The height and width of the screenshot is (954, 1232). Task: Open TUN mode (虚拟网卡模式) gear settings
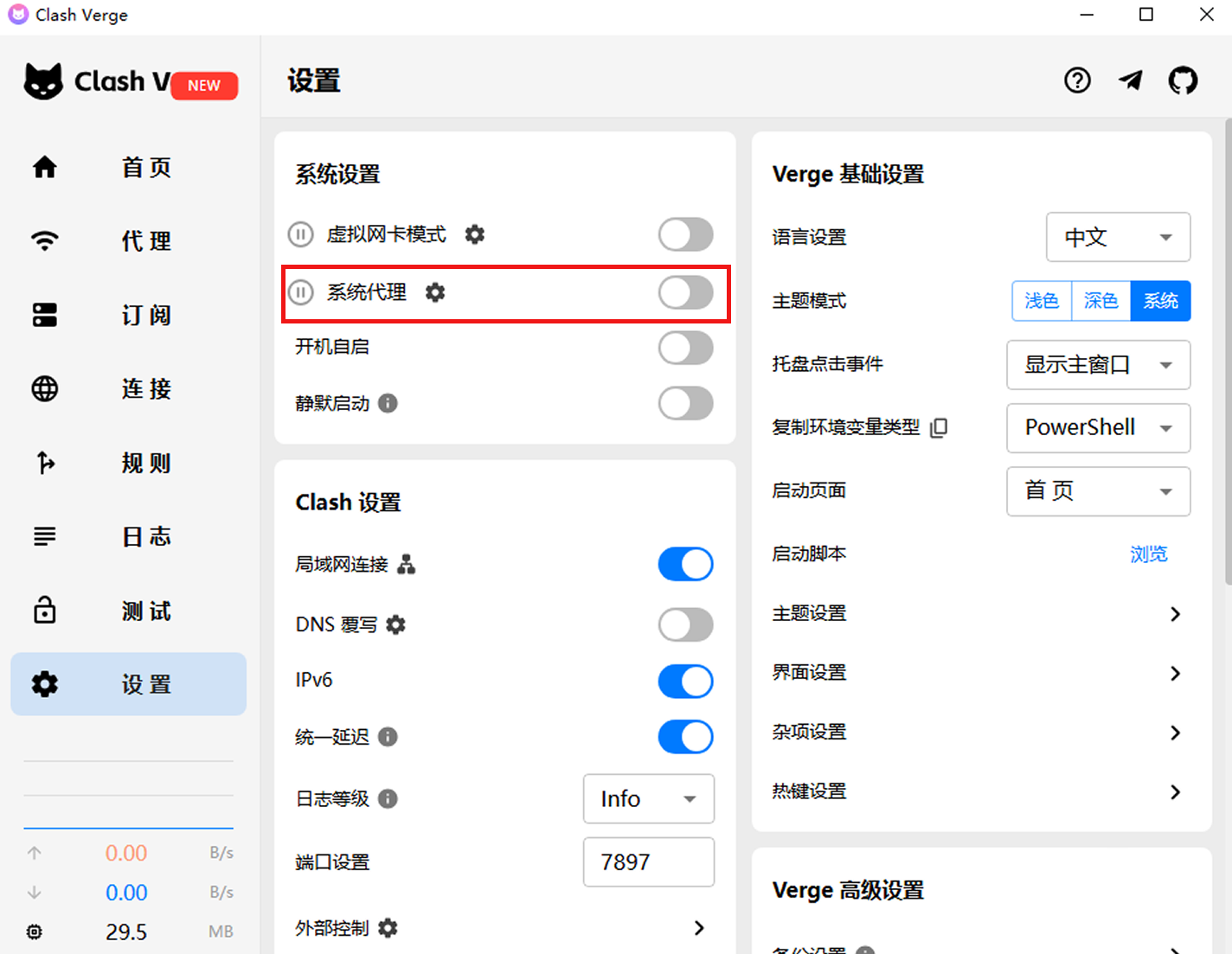pos(475,234)
